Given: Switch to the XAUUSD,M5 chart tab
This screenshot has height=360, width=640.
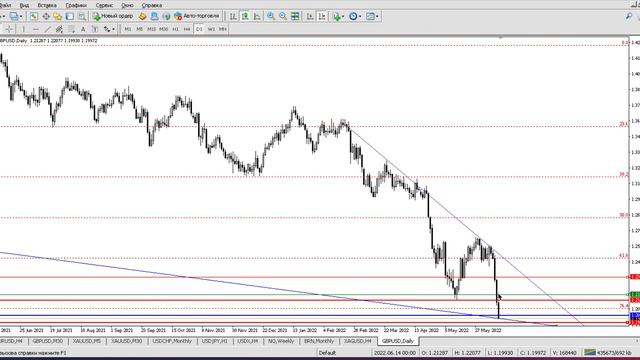Looking at the screenshot, I should pyautogui.click(x=87, y=341).
